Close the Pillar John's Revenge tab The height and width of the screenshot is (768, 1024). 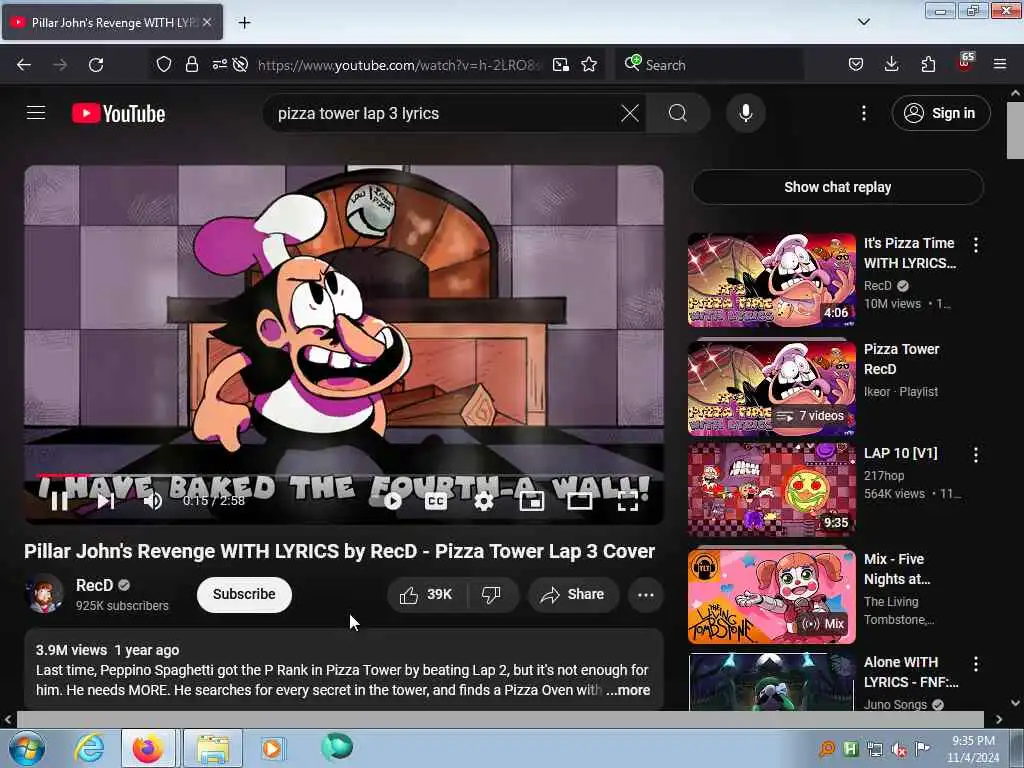pyautogui.click(x=207, y=22)
